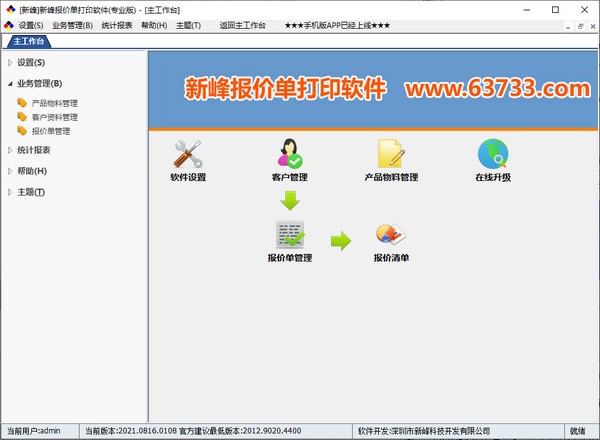The image size is (600, 440).
Task: Click 产品物料管理 label under note icon
Action: 391,177
